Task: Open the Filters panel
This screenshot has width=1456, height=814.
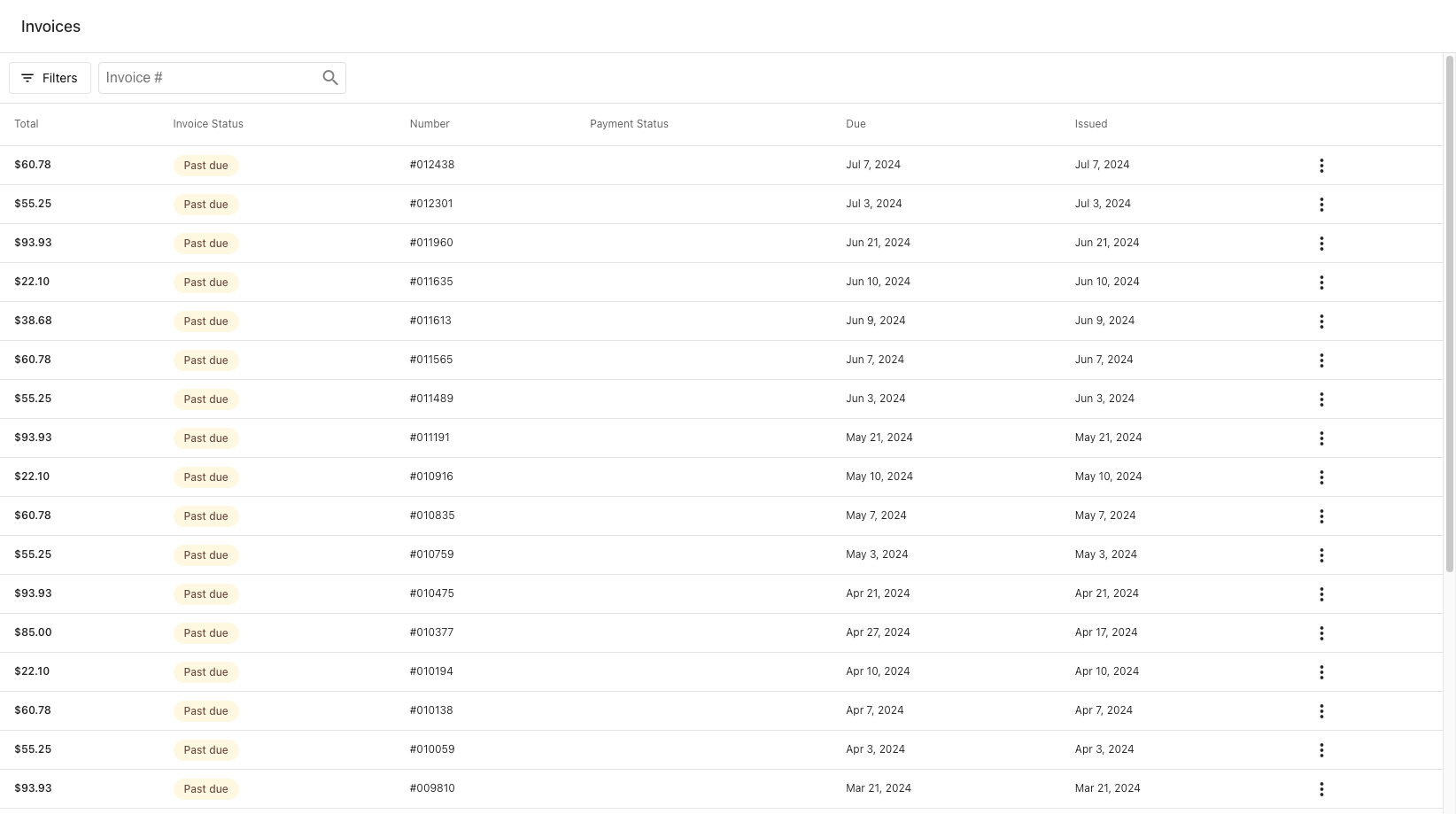Action: click(50, 78)
